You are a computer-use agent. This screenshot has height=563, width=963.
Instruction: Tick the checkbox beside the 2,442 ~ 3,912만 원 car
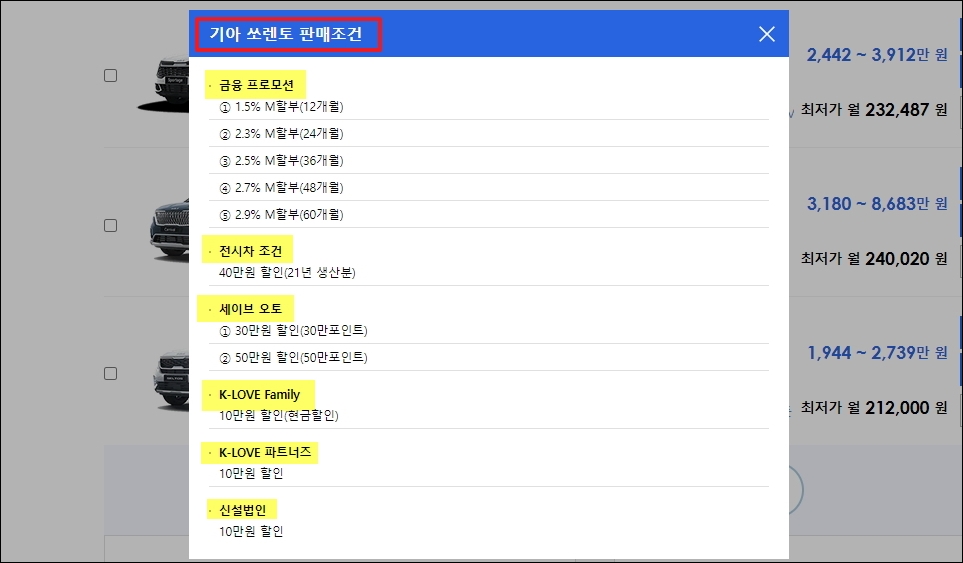(x=111, y=76)
